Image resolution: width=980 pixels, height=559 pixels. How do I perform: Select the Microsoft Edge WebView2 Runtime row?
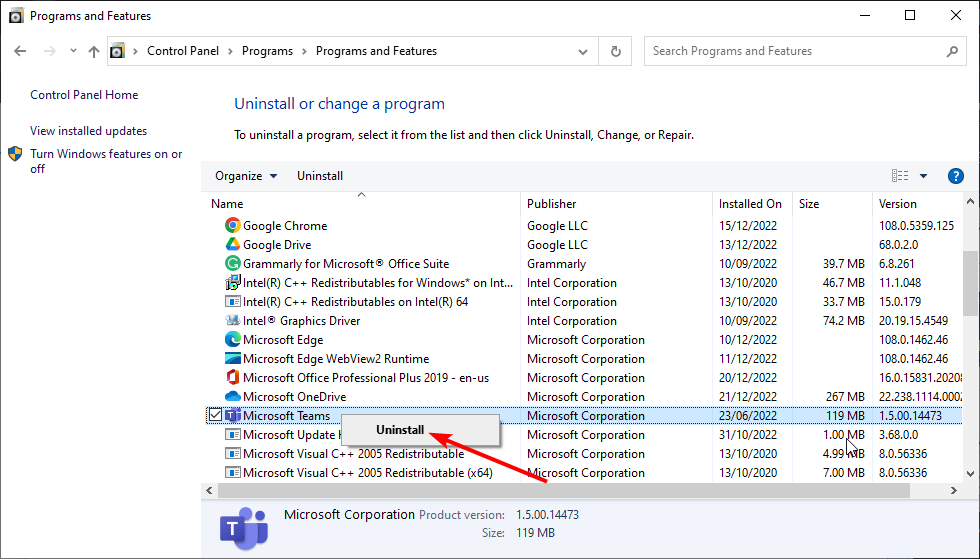584,359
